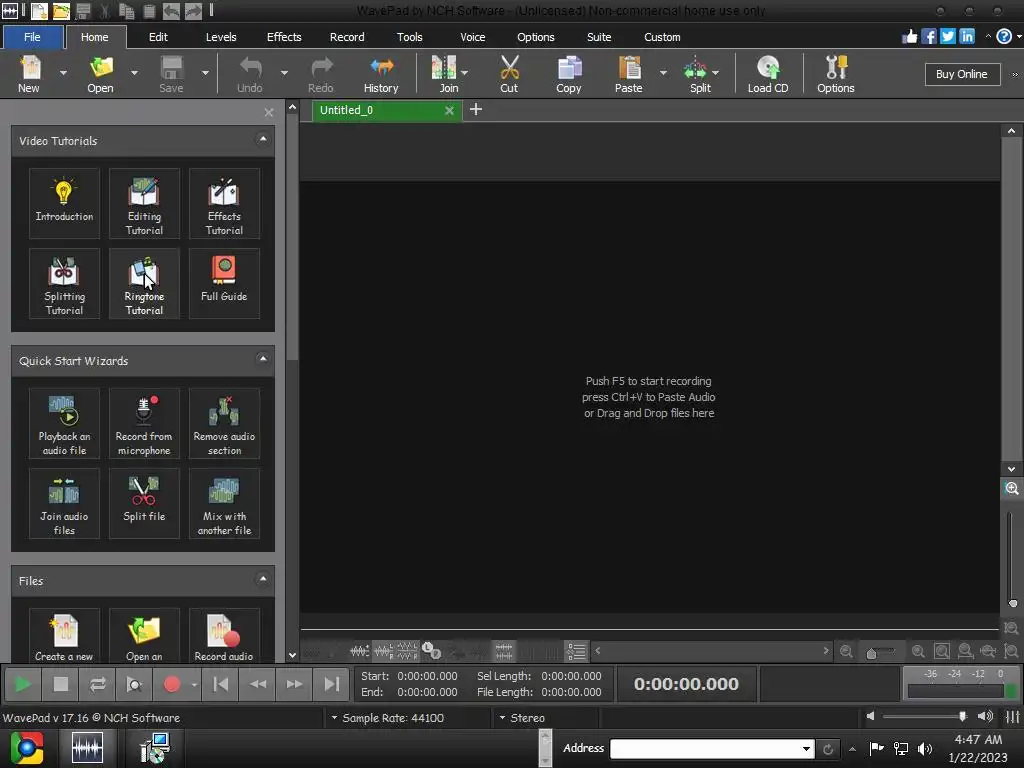The height and width of the screenshot is (768, 1024).
Task: Open an audio file via Open icon
Action: coord(101,74)
